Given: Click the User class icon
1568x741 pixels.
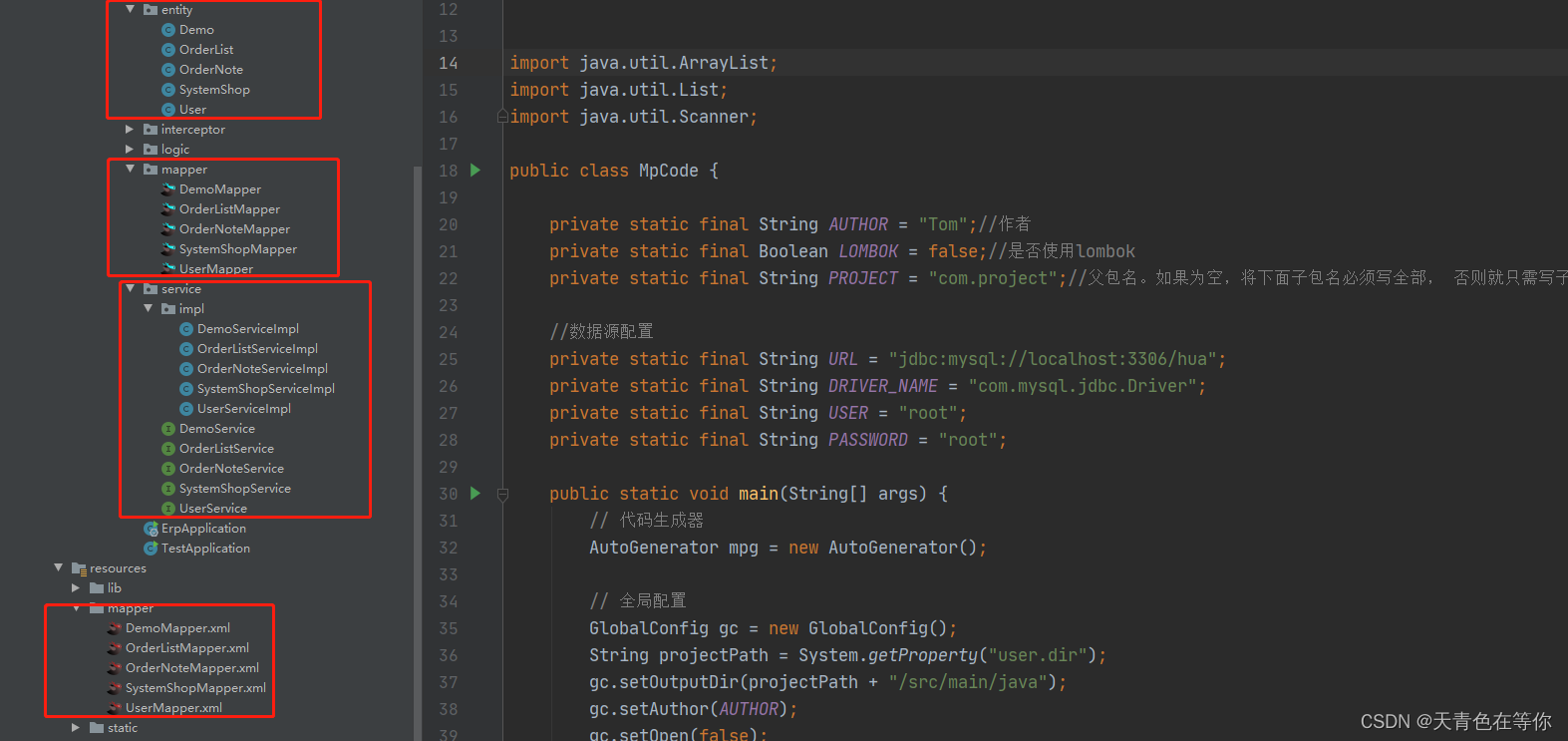Looking at the screenshot, I should click(168, 110).
